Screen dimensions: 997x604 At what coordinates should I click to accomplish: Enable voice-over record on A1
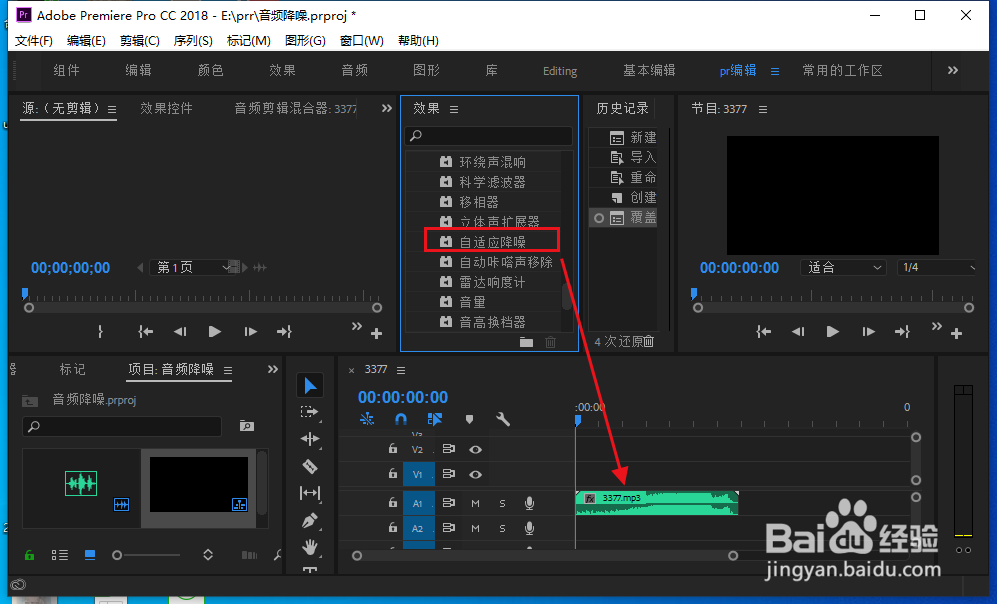[x=529, y=504]
